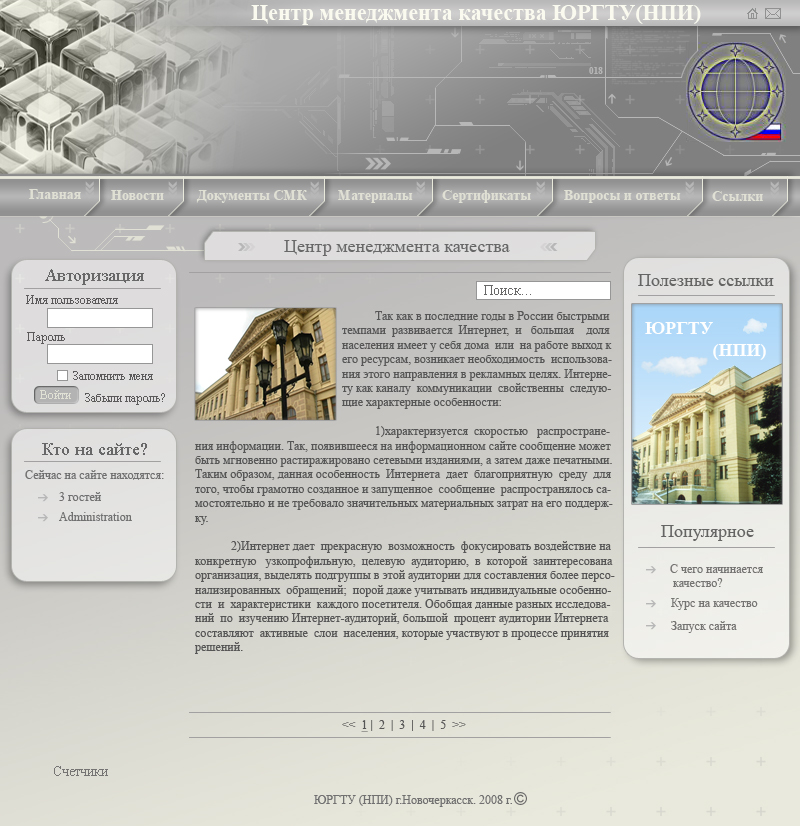The image size is (800, 826).
Task: Toggle the 'Запомнить меня' checkbox
Action: click(x=62, y=376)
